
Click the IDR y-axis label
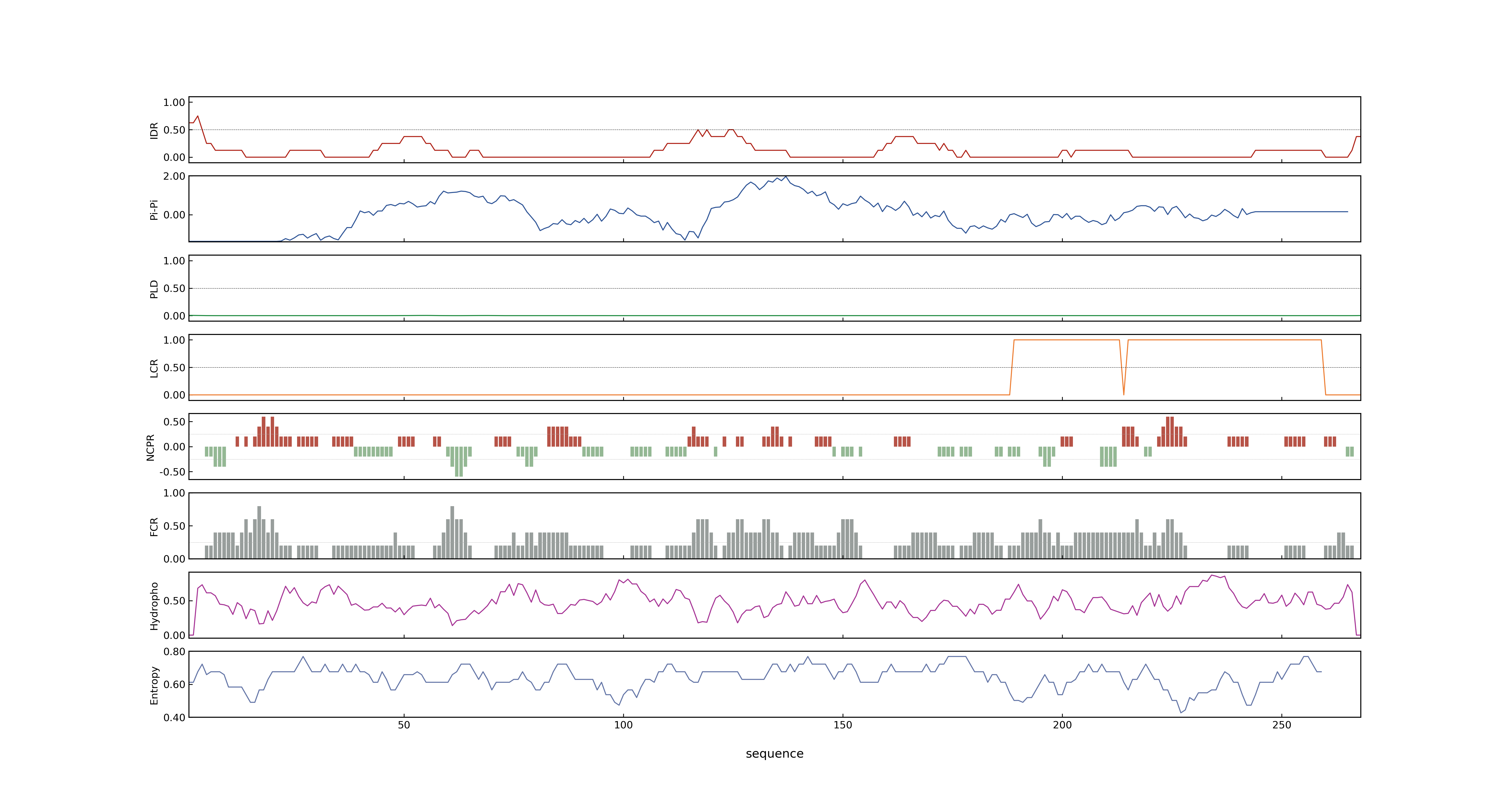(x=154, y=130)
